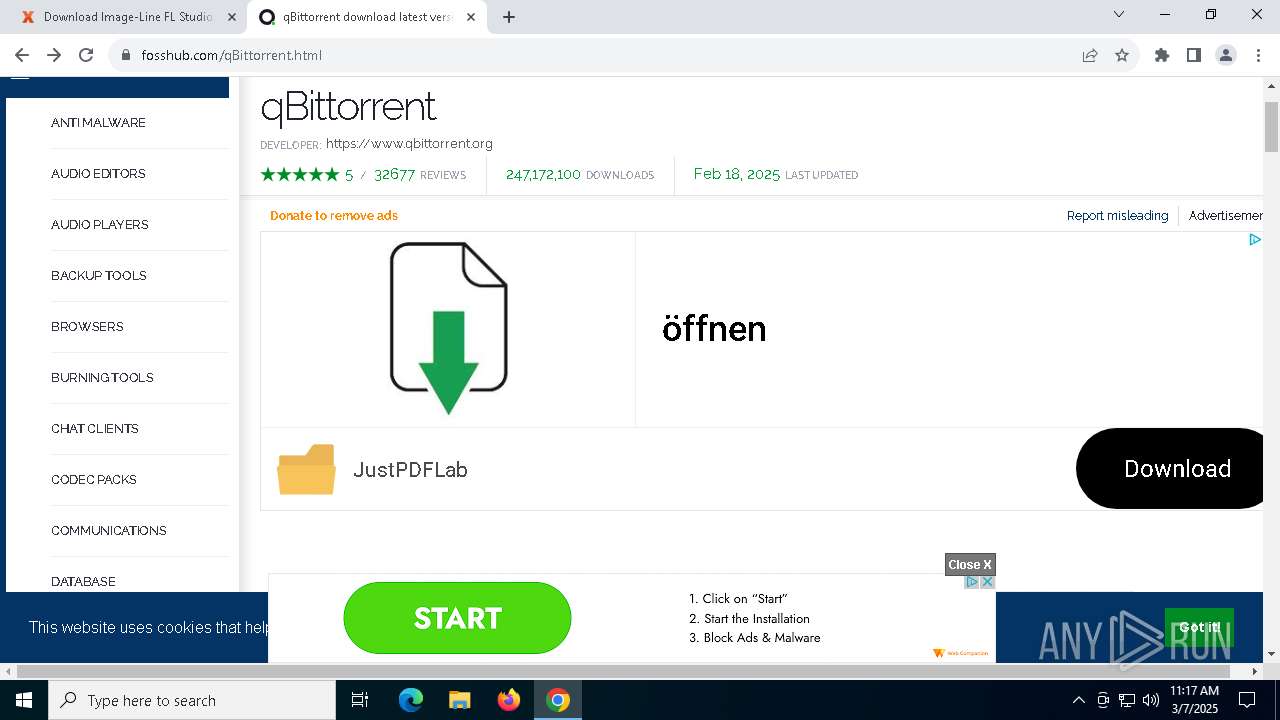Viewport: 1280px width, 720px height.
Task: Accept cookies with Got it button
Action: (x=1199, y=627)
